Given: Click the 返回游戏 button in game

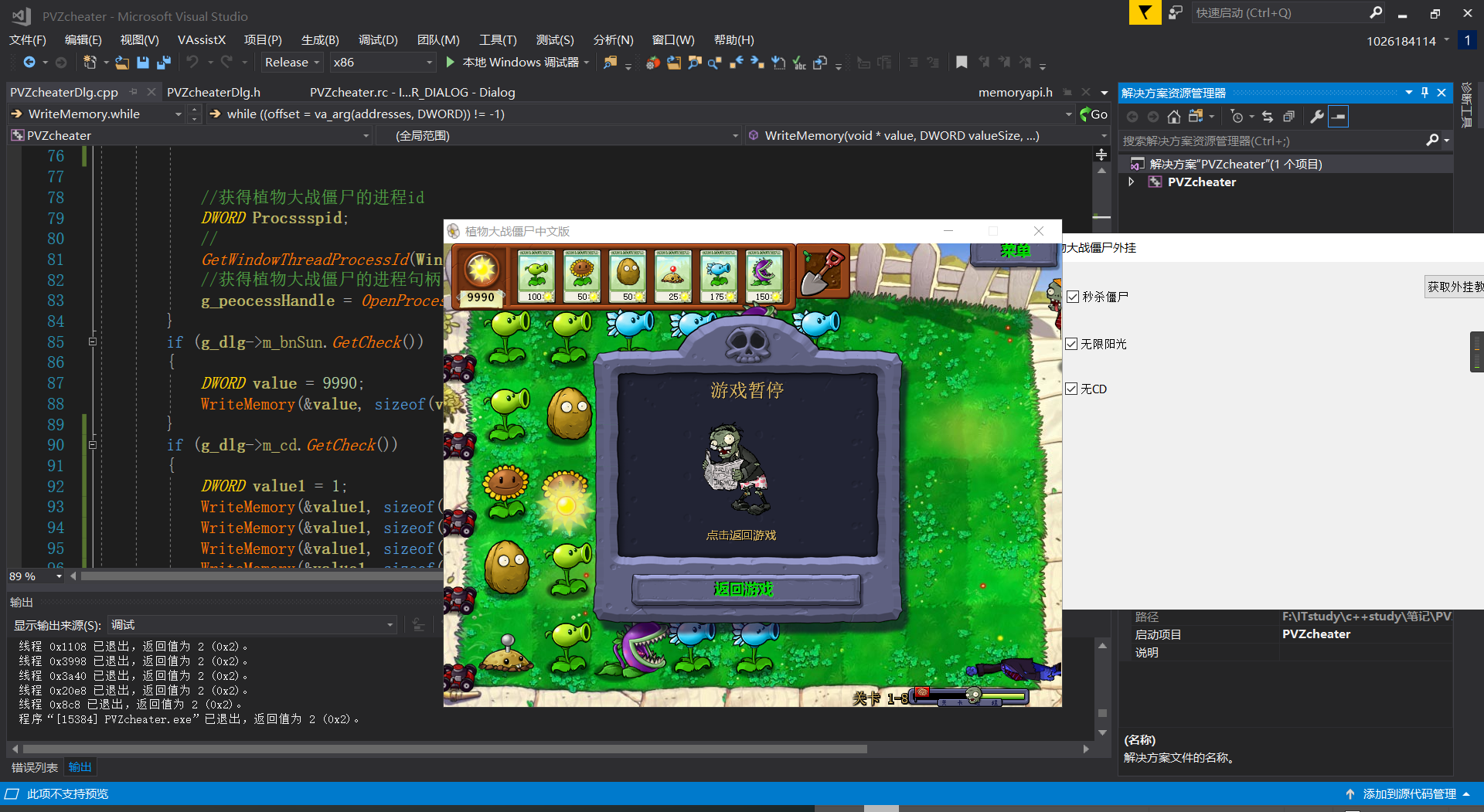Looking at the screenshot, I should pos(745,589).
